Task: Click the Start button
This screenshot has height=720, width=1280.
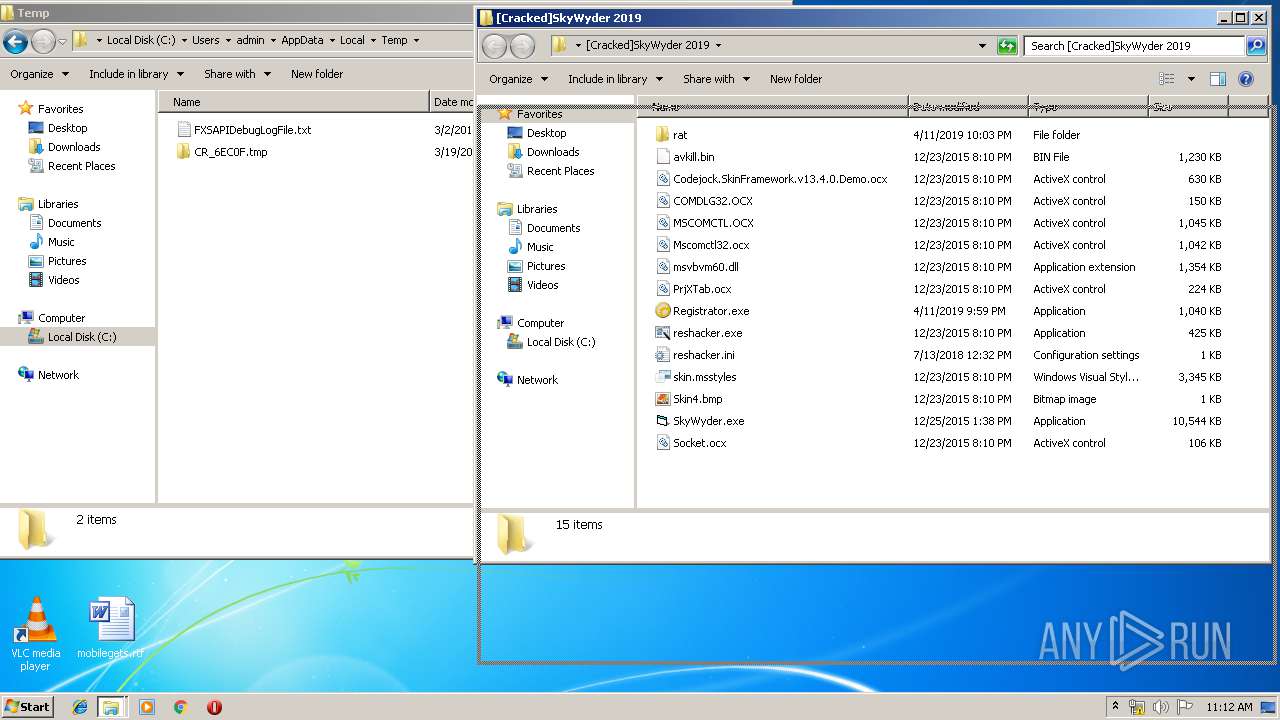Action: coord(28,707)
